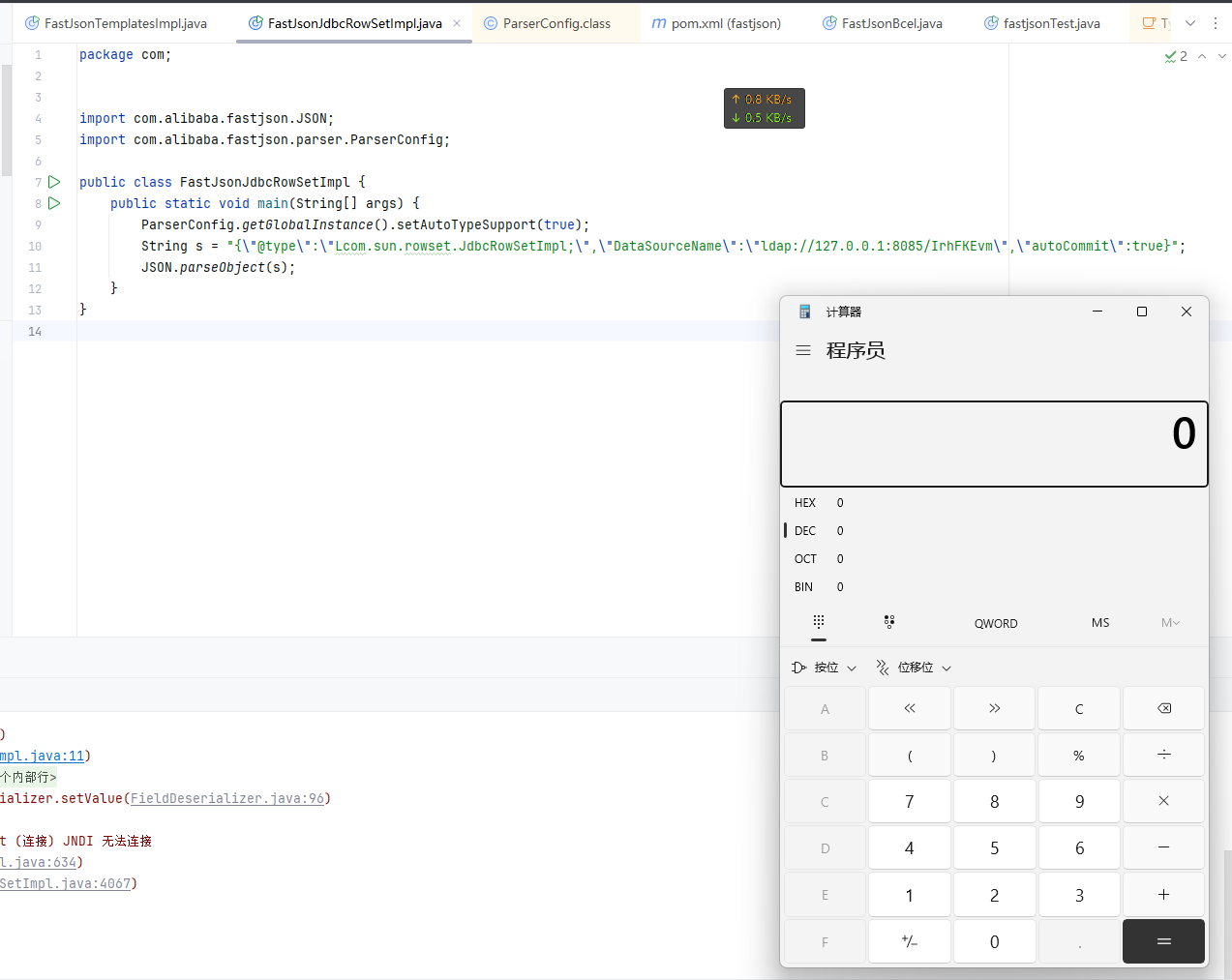Click digit 2 key

tap(995, 895)
